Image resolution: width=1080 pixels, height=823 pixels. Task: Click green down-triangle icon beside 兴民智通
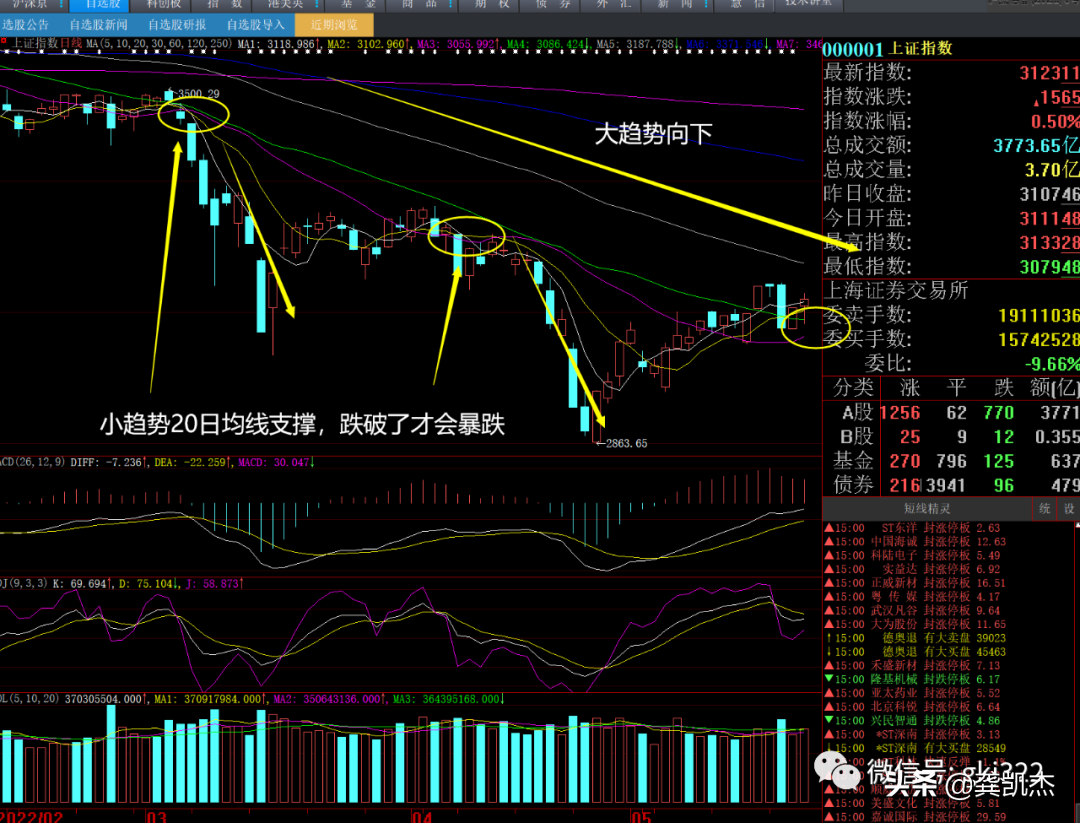[828, 720]
